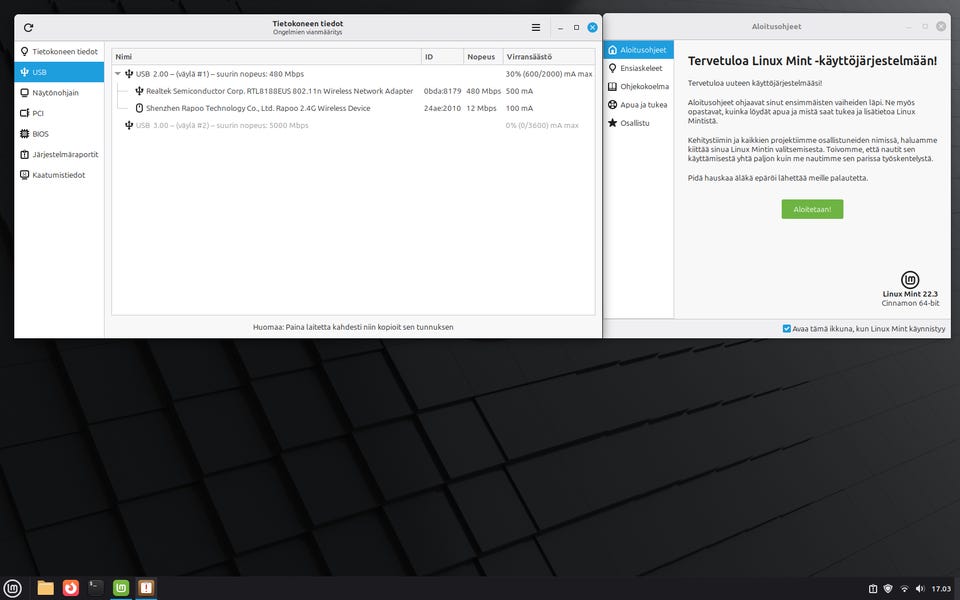The image size is (960, 600).
Task: Open the file manager from the taskbar
Action: pos(45,588)
